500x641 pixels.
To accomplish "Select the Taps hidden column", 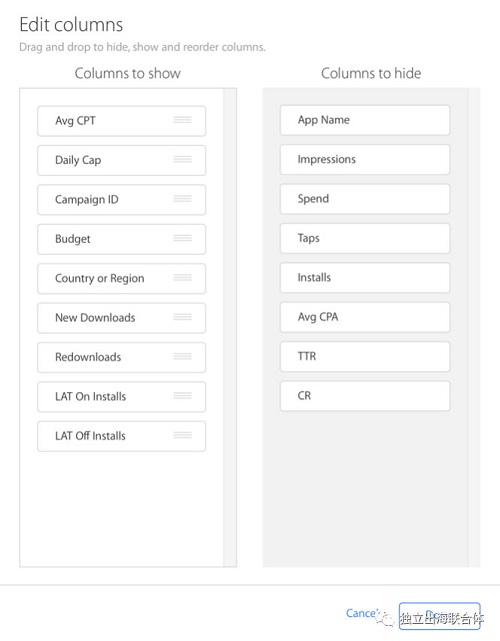I will (365, 238).
